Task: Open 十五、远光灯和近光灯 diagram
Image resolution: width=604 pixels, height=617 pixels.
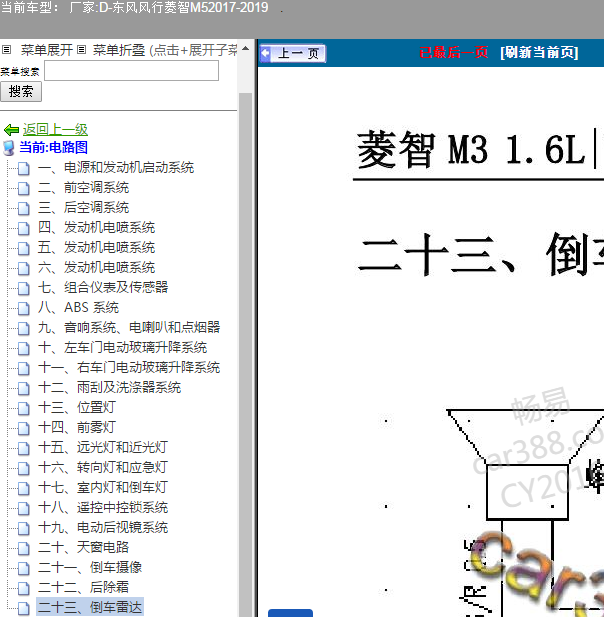Action: pos(103,447)
